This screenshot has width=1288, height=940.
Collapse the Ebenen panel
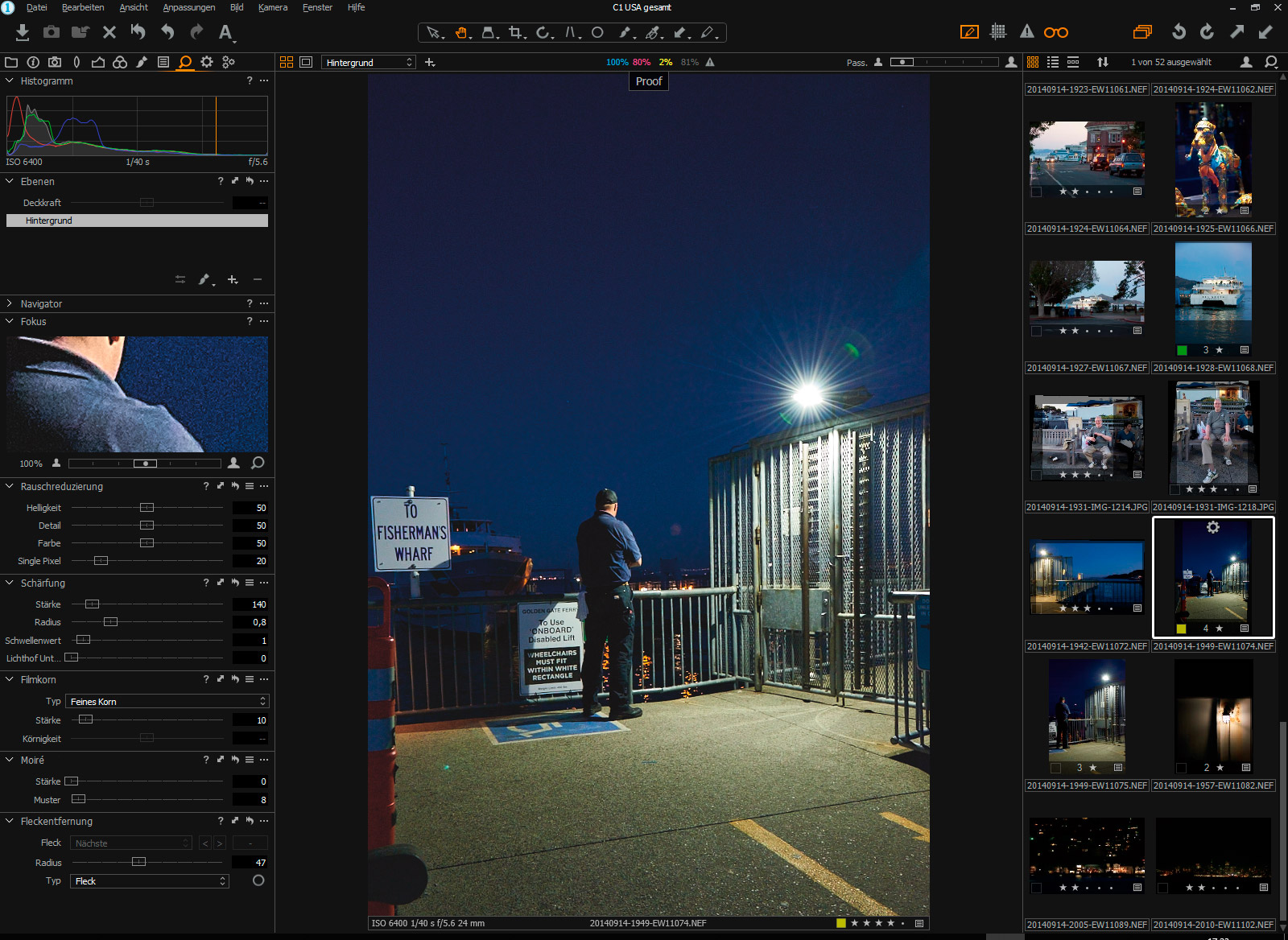tap(10, 181)
